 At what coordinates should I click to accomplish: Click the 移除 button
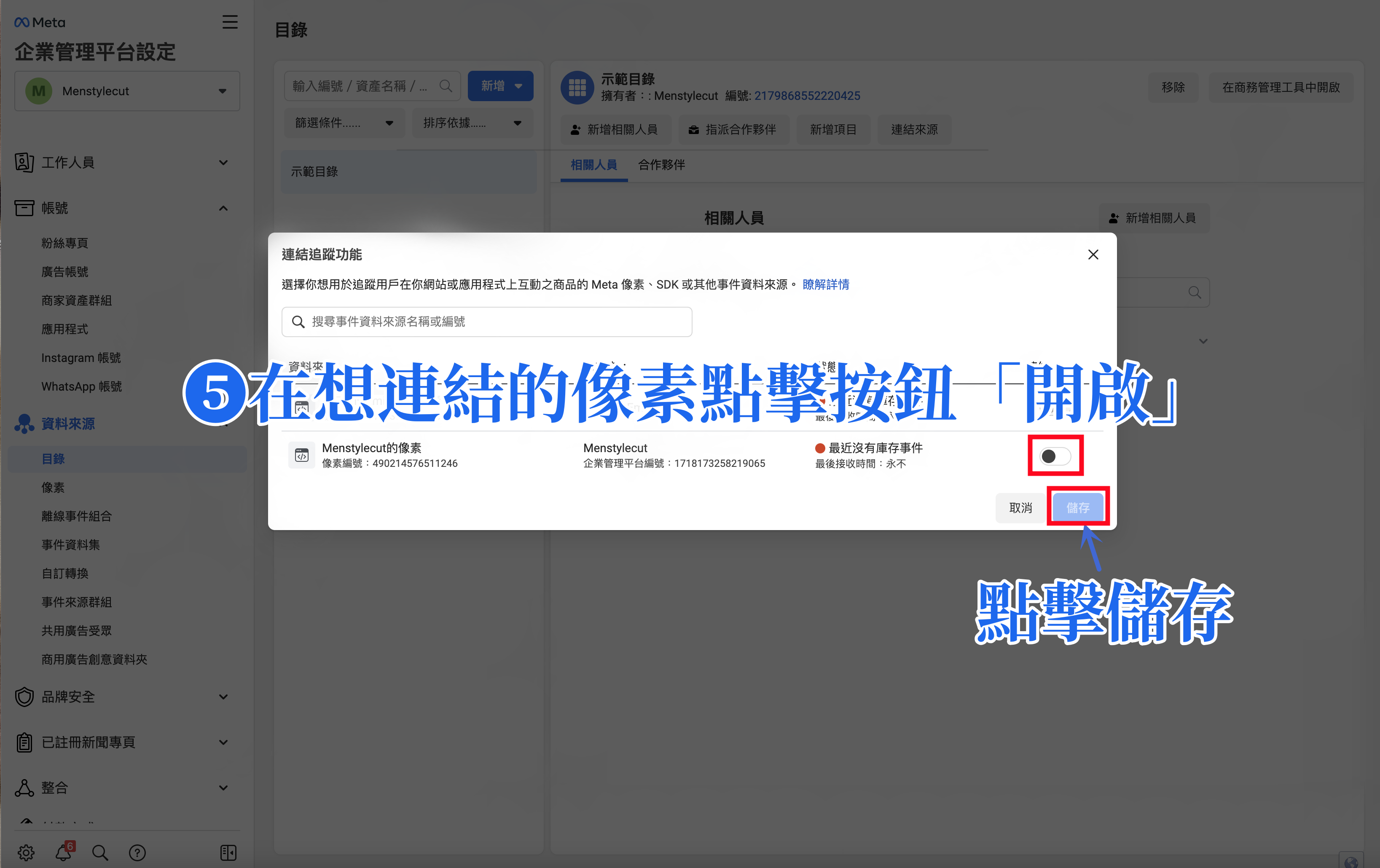coord(1173,87)
